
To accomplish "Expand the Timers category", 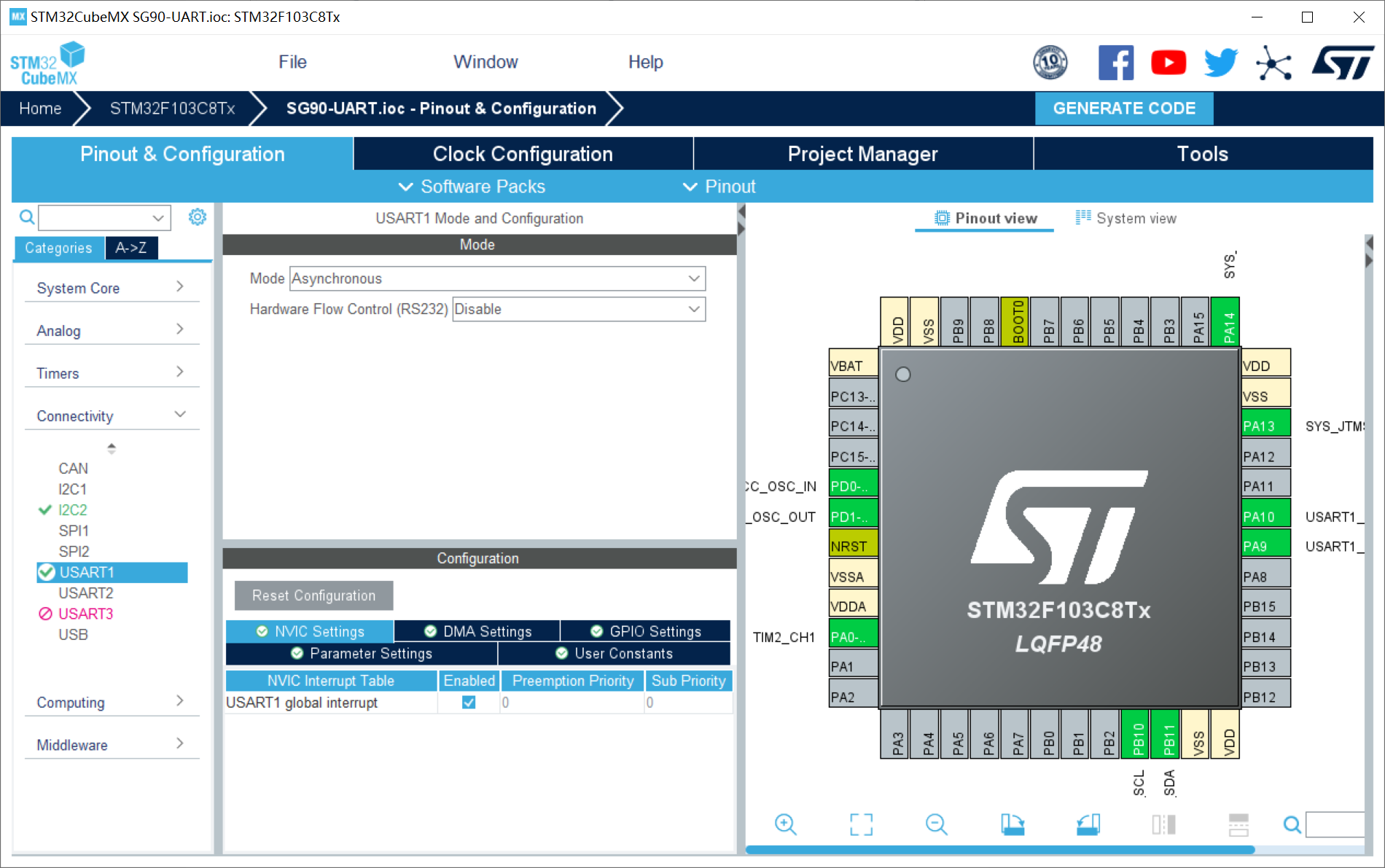I will pos(112,373).
